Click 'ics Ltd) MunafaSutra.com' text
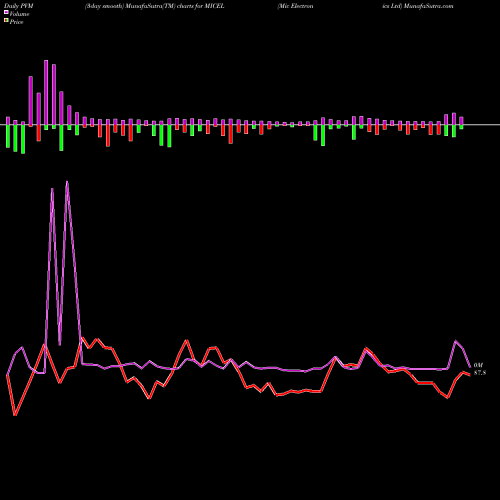Viewport: 500px width, 500px height. point(418,6)
